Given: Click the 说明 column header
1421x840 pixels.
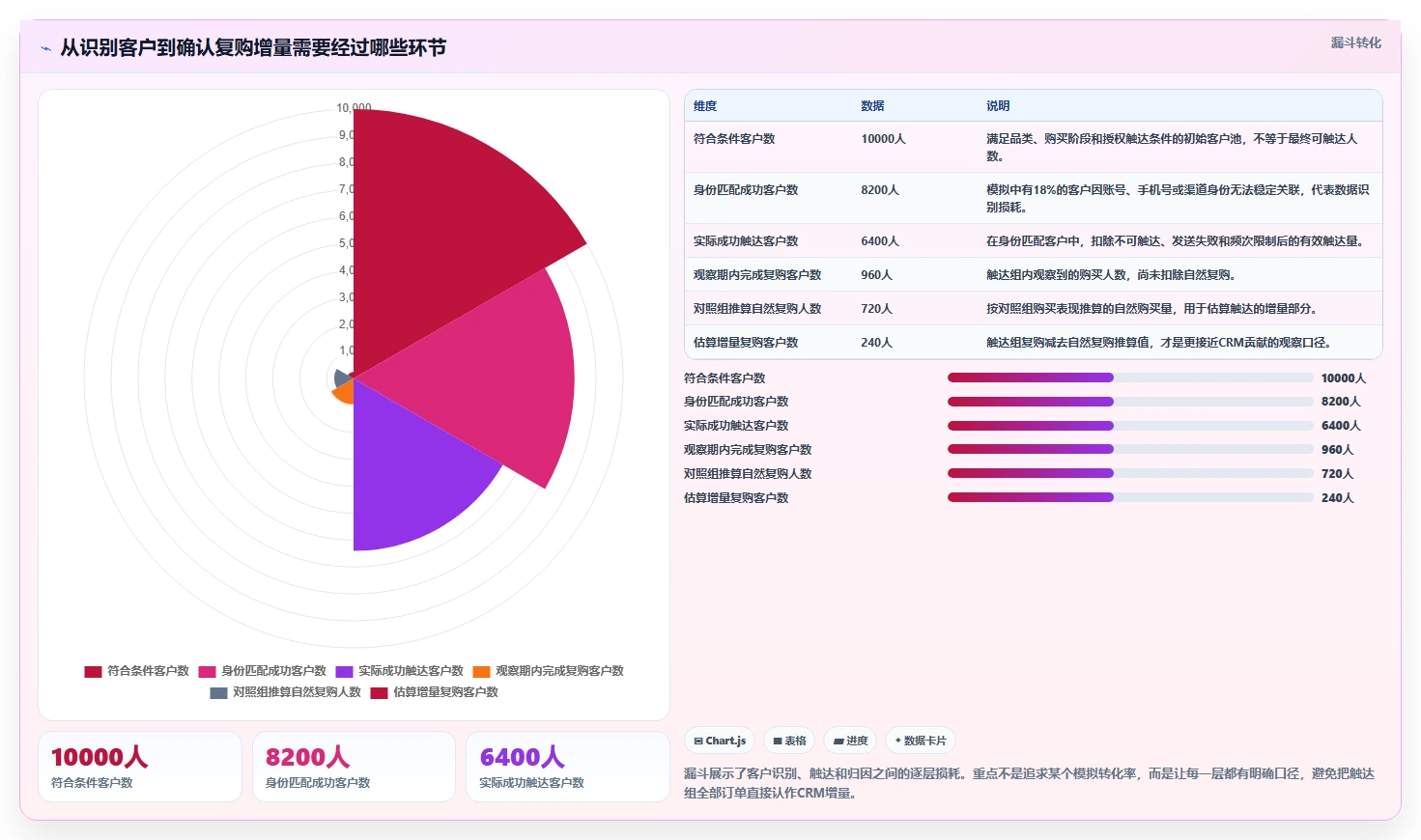Looking at the screenshot, I should tap(998, 106).
